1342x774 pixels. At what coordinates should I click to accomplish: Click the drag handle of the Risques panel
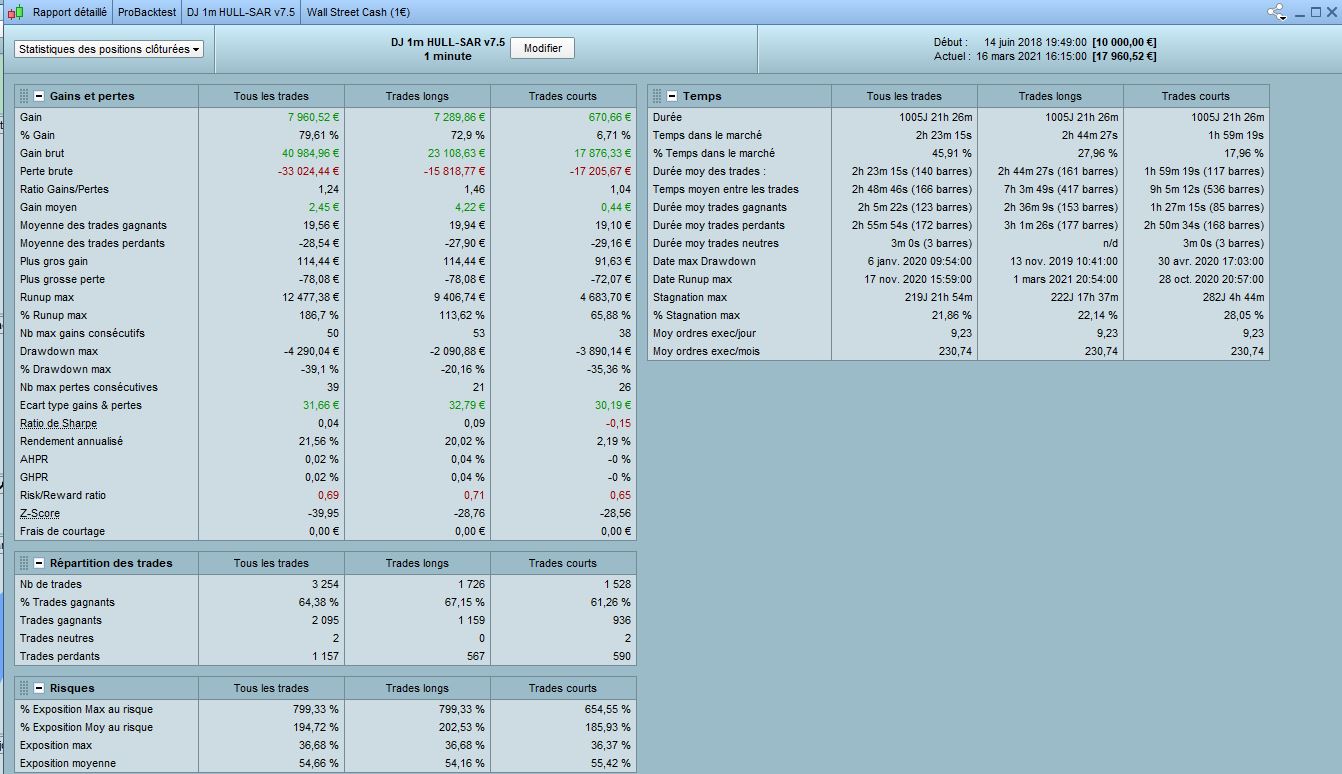tap(24, 688)
